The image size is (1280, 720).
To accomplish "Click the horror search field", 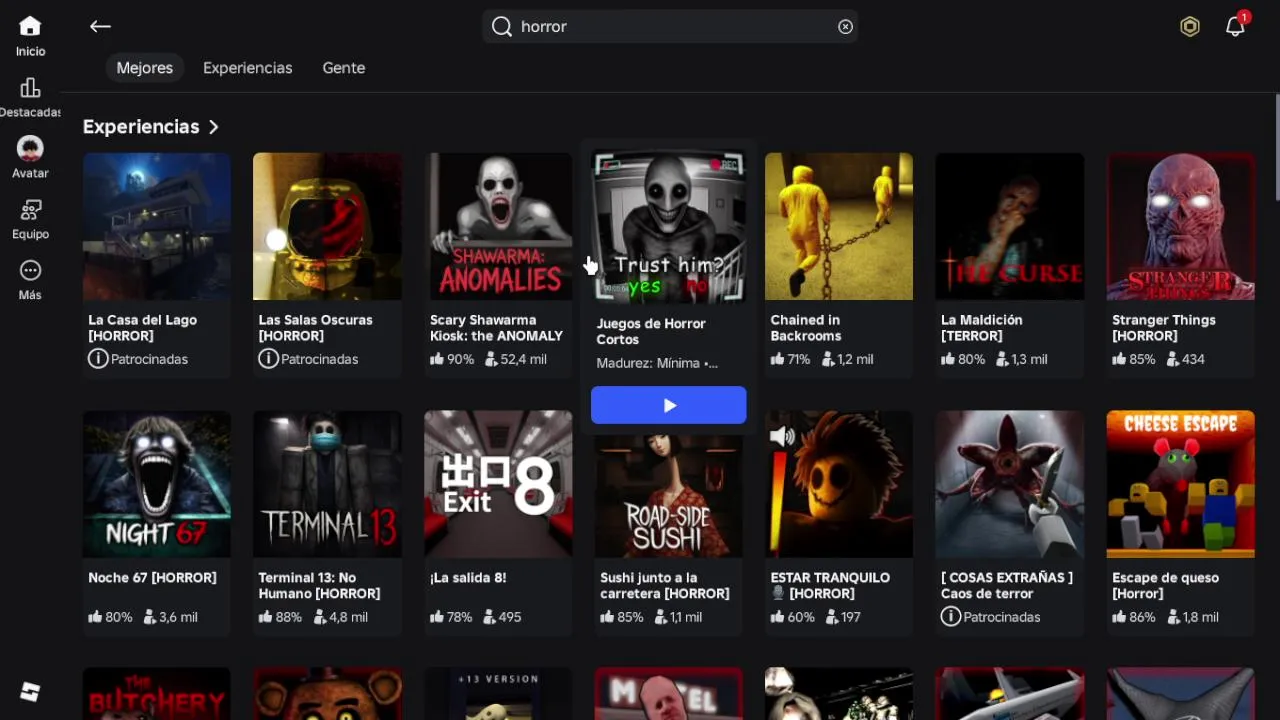I will (670, 27).
